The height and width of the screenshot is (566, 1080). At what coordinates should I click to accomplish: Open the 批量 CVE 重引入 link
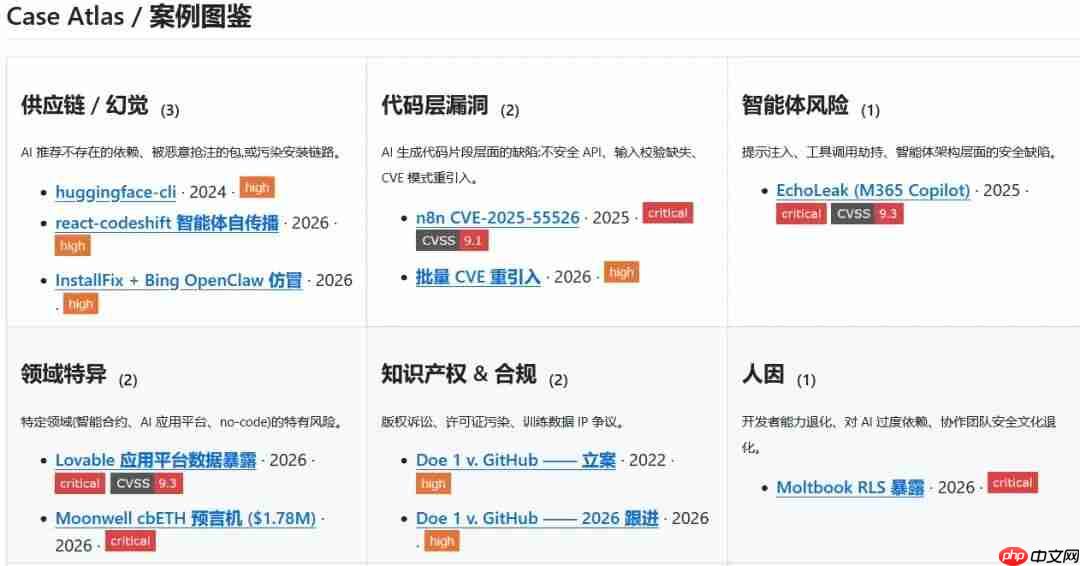pyautogui.click(x=478, y=277)
